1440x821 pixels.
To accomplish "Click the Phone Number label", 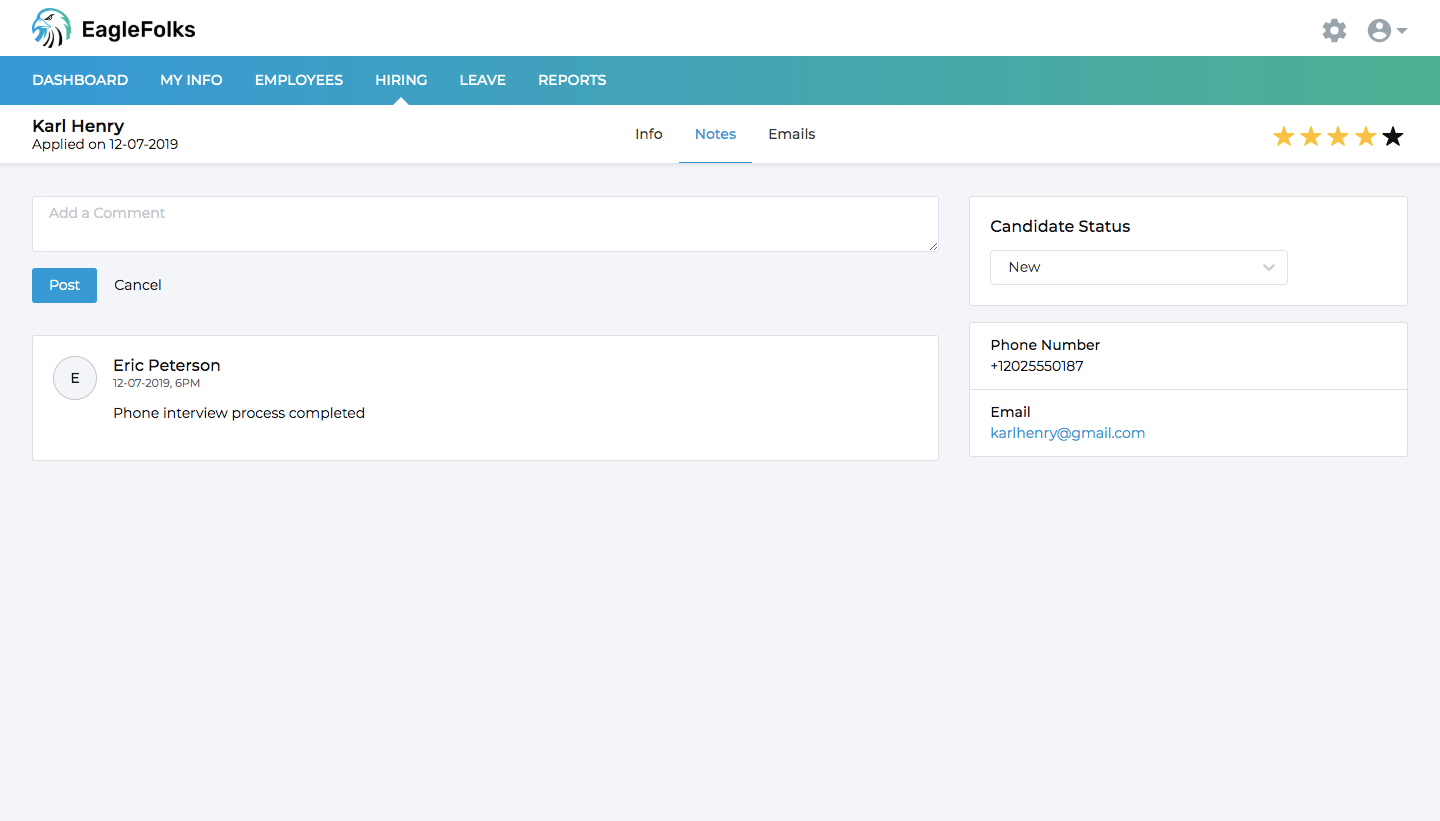I will [x=1045, y=345].
